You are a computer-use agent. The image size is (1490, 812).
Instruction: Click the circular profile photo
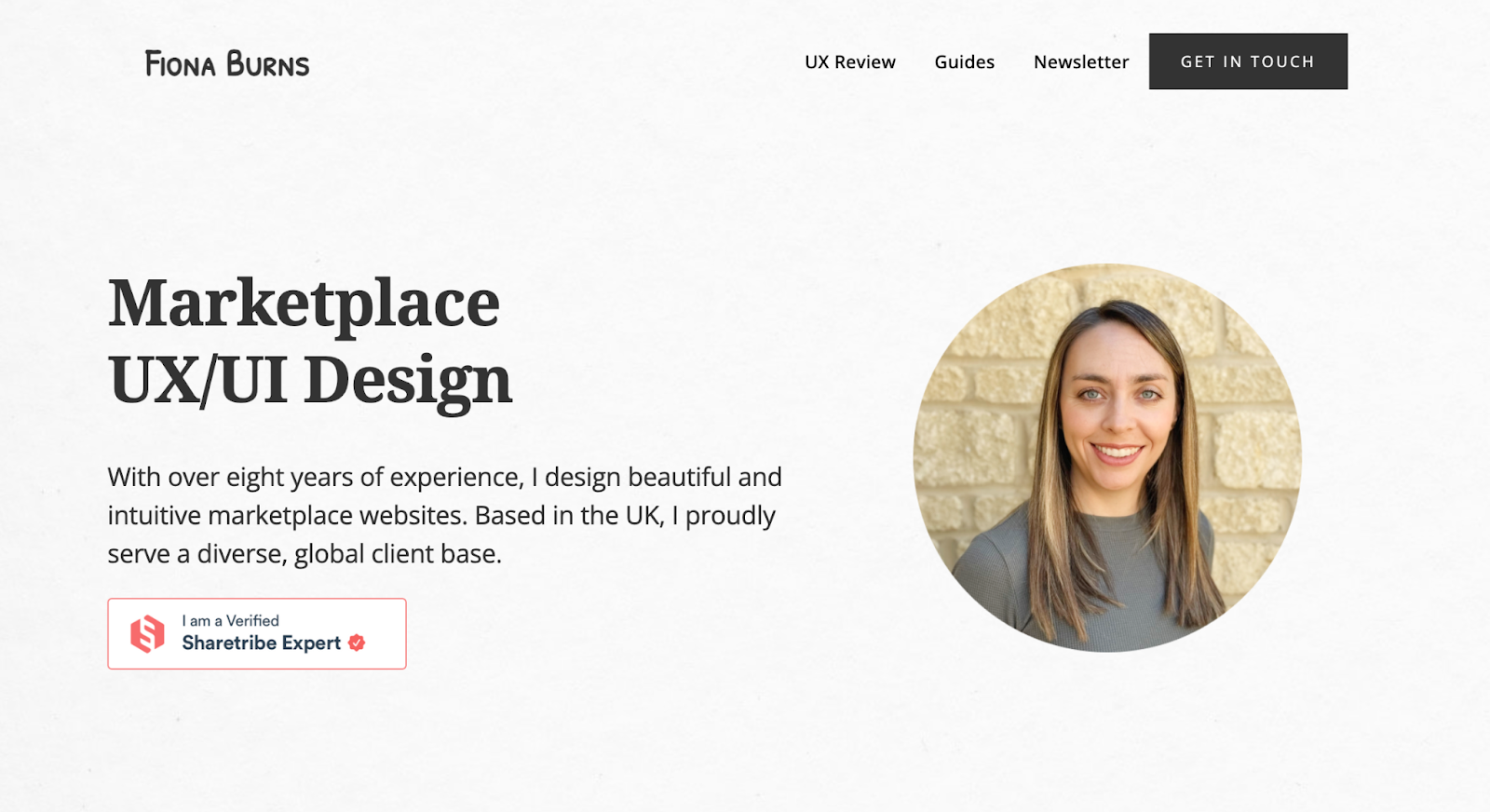pyautogui.click(x=1107, y=457)
